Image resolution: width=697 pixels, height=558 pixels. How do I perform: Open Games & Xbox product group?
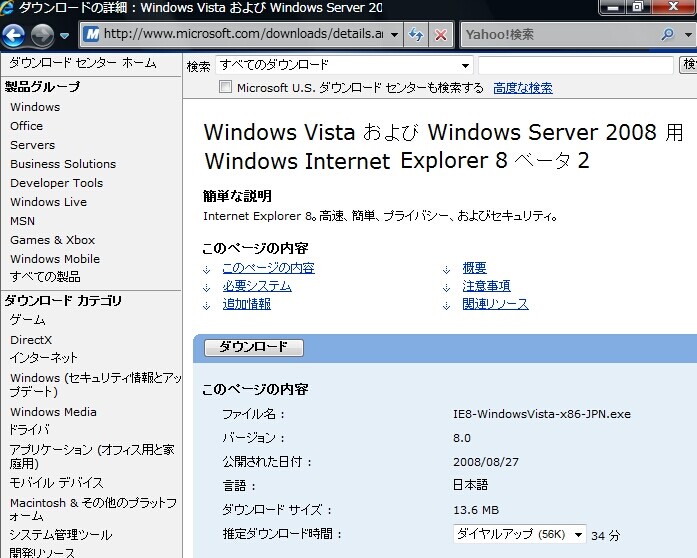coord(52,240)
